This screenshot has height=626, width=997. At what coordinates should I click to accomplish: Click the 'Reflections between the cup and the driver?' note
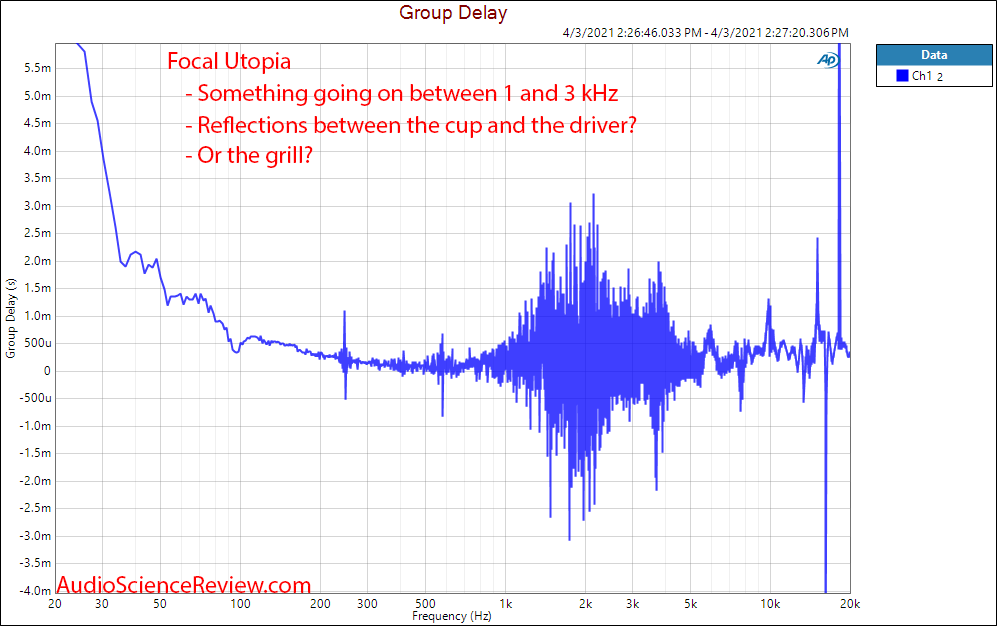[x=411, y=125]
